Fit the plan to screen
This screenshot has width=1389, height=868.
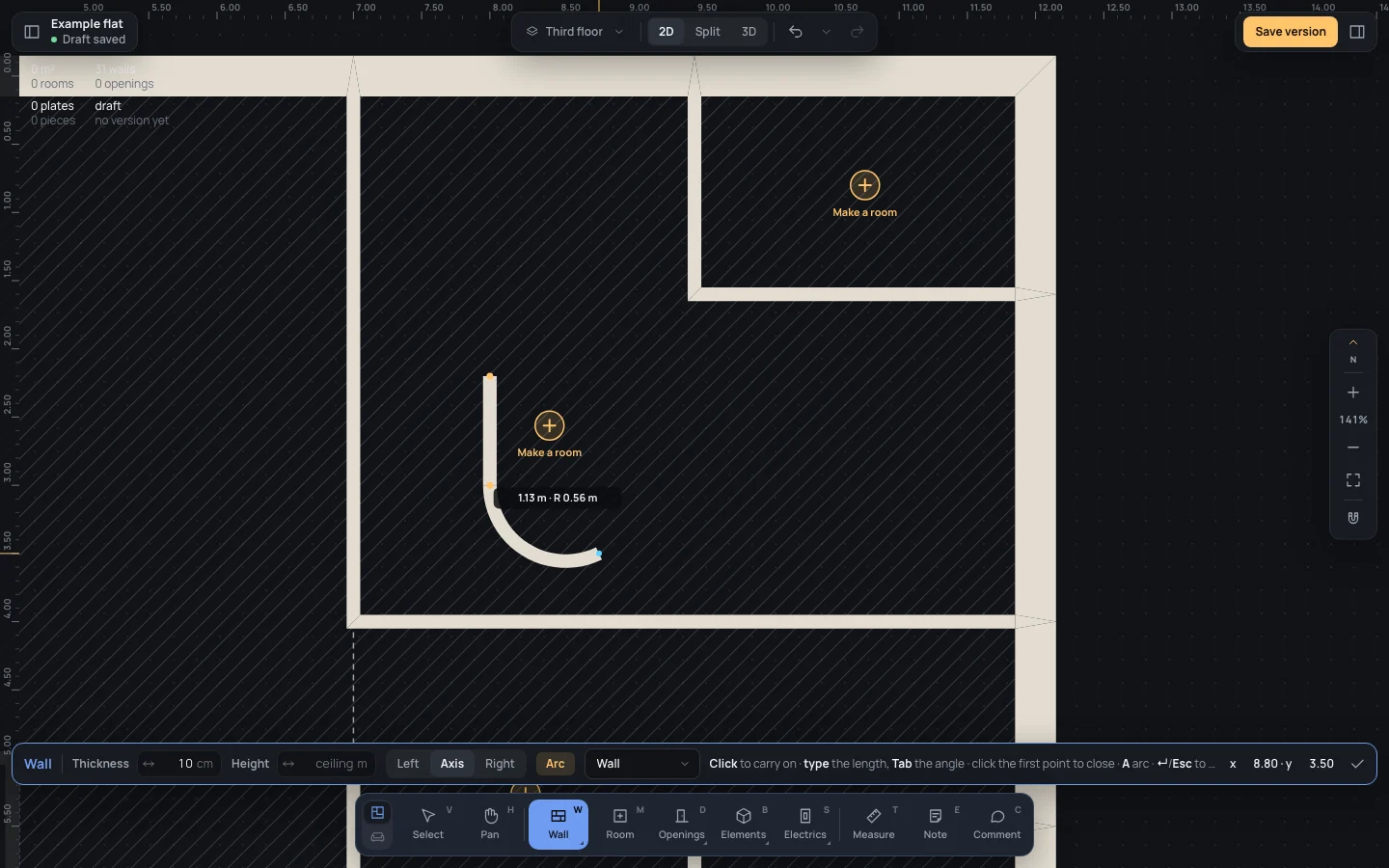coord(1353,480)
